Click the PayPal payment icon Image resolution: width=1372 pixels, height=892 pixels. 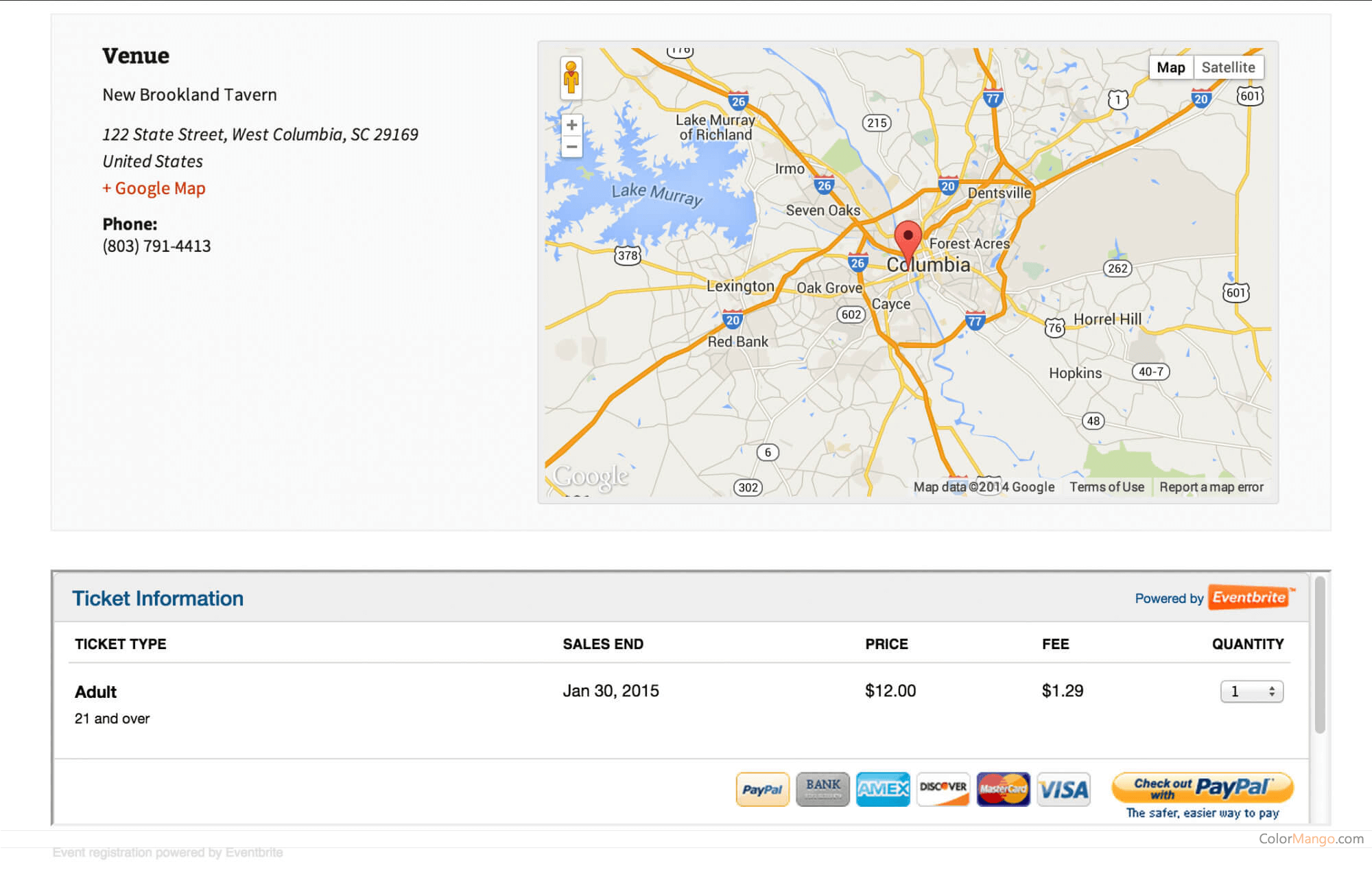click(x=762, y=789)
